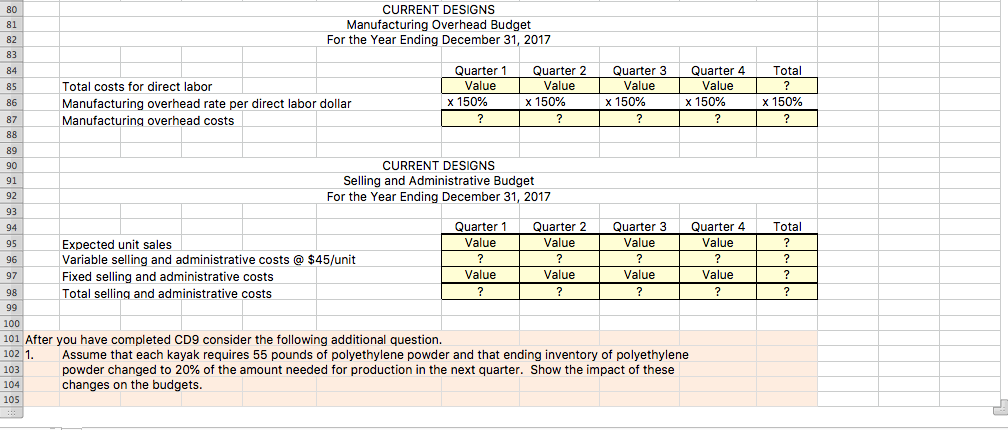Click 'Total selling and administrative costs' label
Viewport: 1008px width, 430px height.
[166, 294]
